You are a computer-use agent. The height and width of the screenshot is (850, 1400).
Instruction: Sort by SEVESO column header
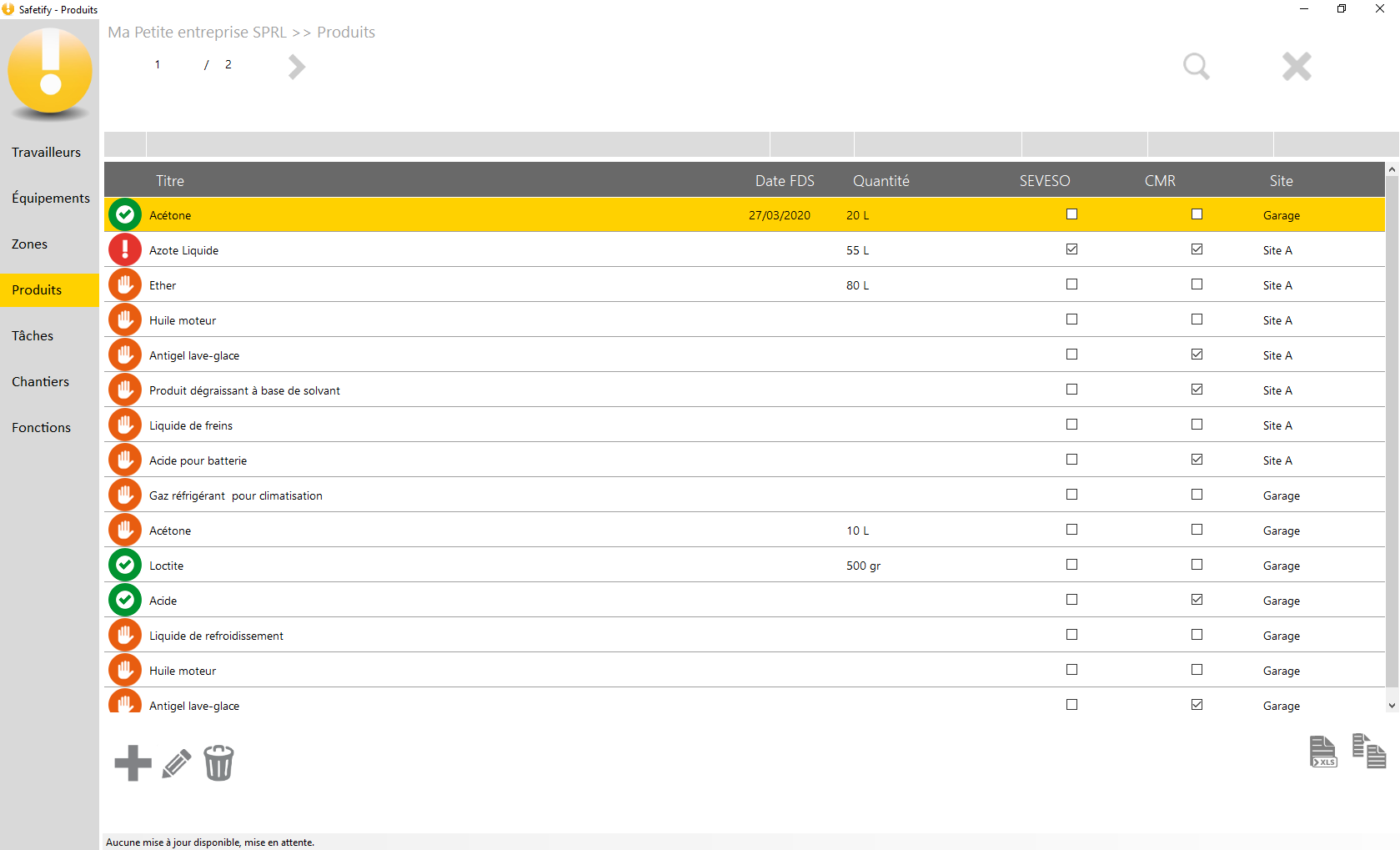click(1045, 181)
